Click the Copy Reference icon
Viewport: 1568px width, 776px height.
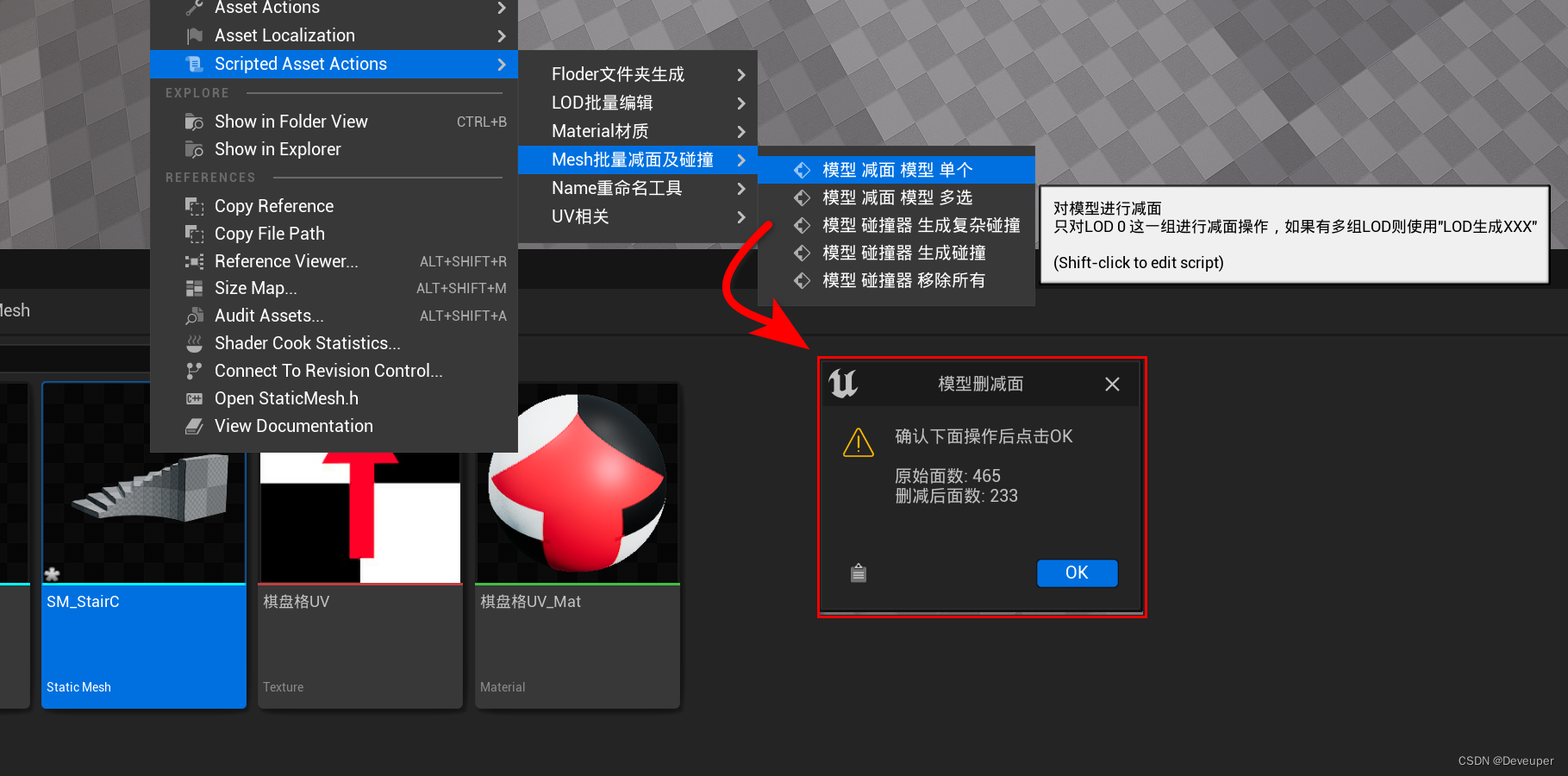(x=195, y=206)
